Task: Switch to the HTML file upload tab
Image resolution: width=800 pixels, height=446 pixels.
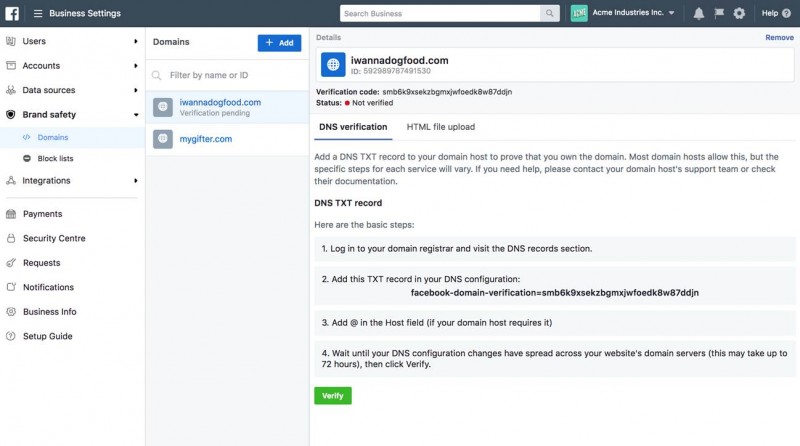Action: [x=441, y=127]
